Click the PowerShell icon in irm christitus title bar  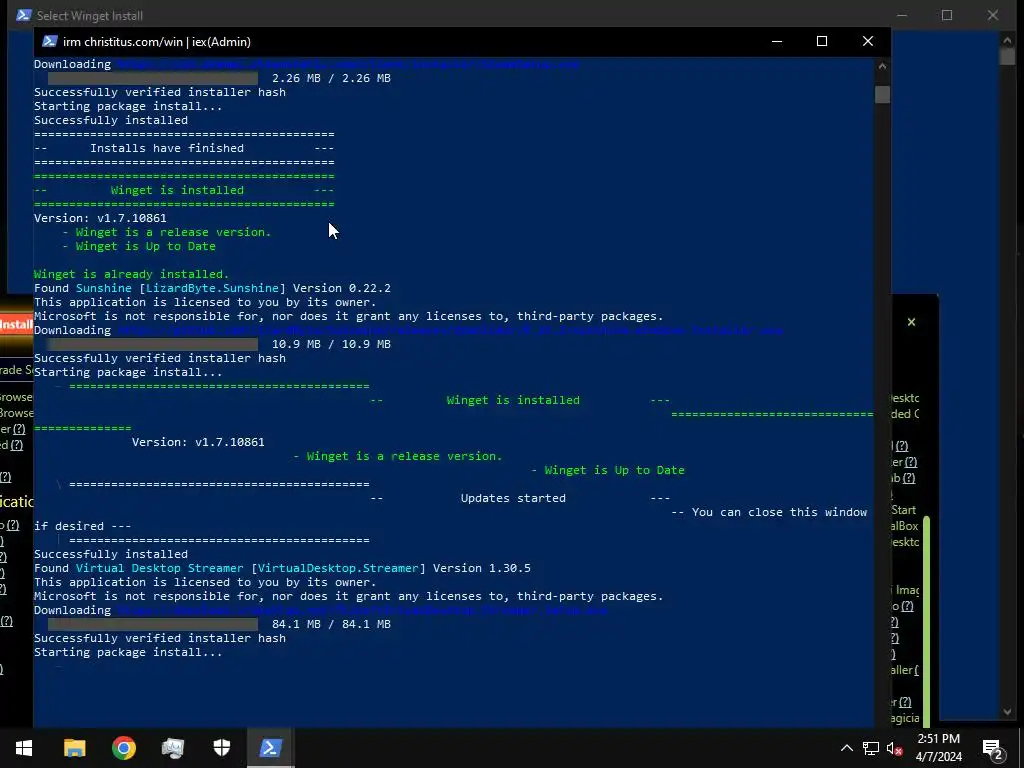[x=50, y=41]
